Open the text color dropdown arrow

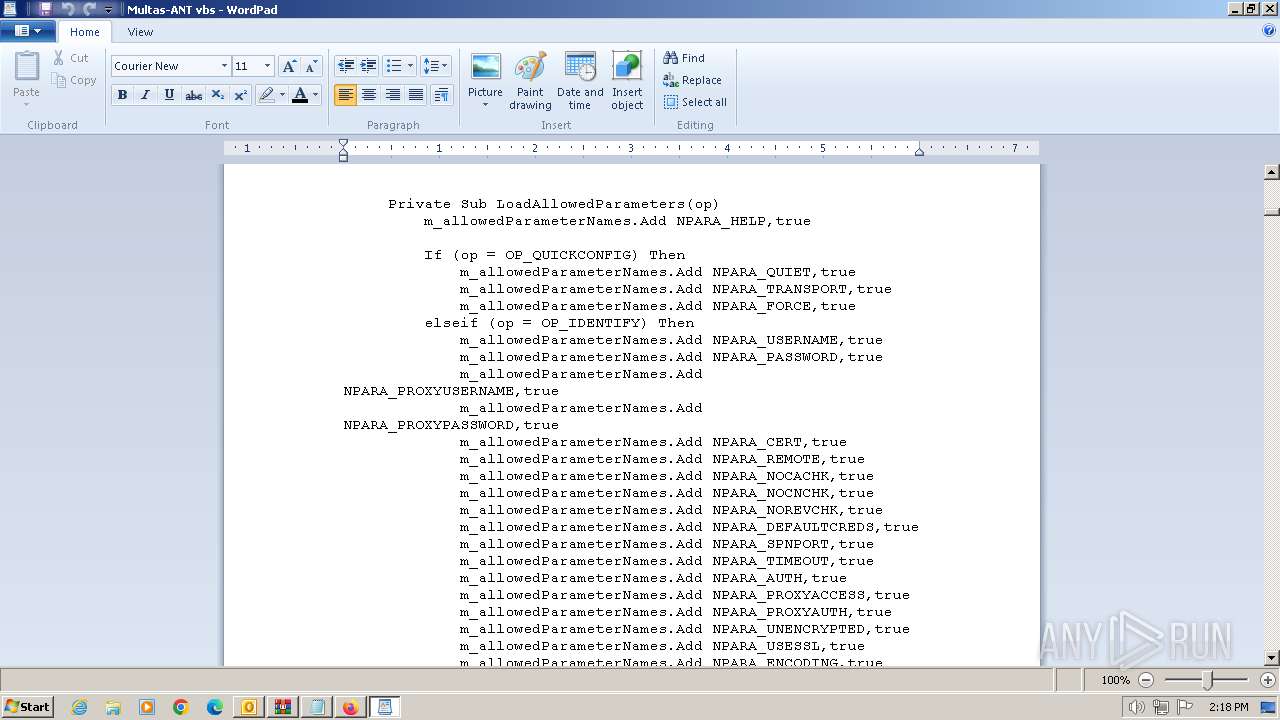coord(316,95)
